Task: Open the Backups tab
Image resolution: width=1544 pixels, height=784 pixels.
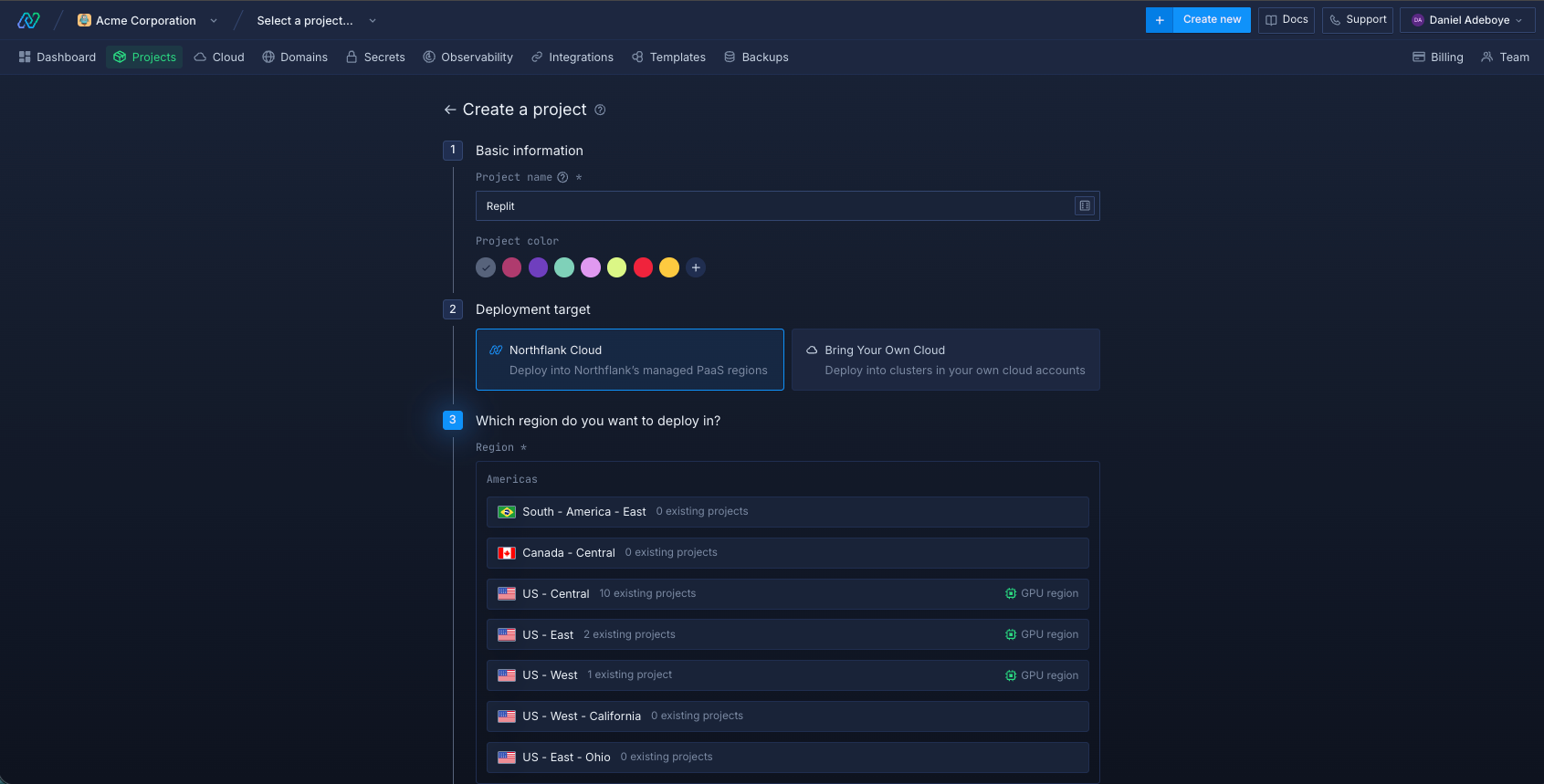Action: 756,57
